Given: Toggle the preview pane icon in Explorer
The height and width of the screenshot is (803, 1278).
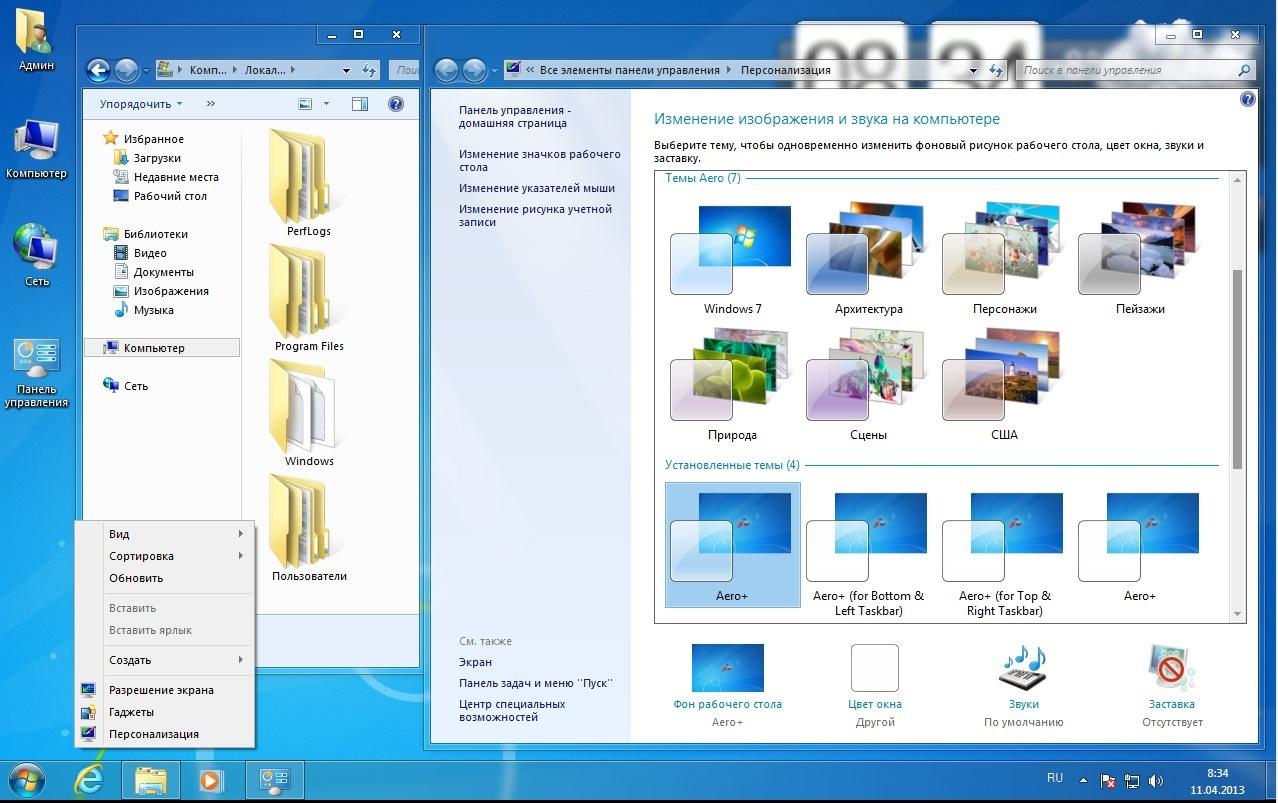Looking at the screenshot, I should coord(360,104).
